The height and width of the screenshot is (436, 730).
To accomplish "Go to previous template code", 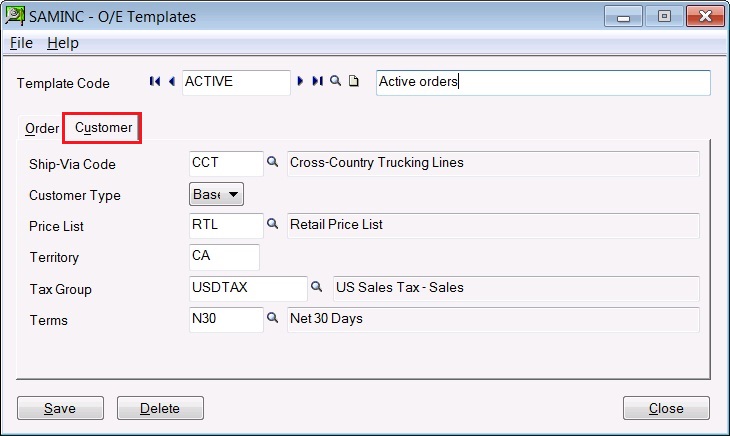I will (172, 81).
